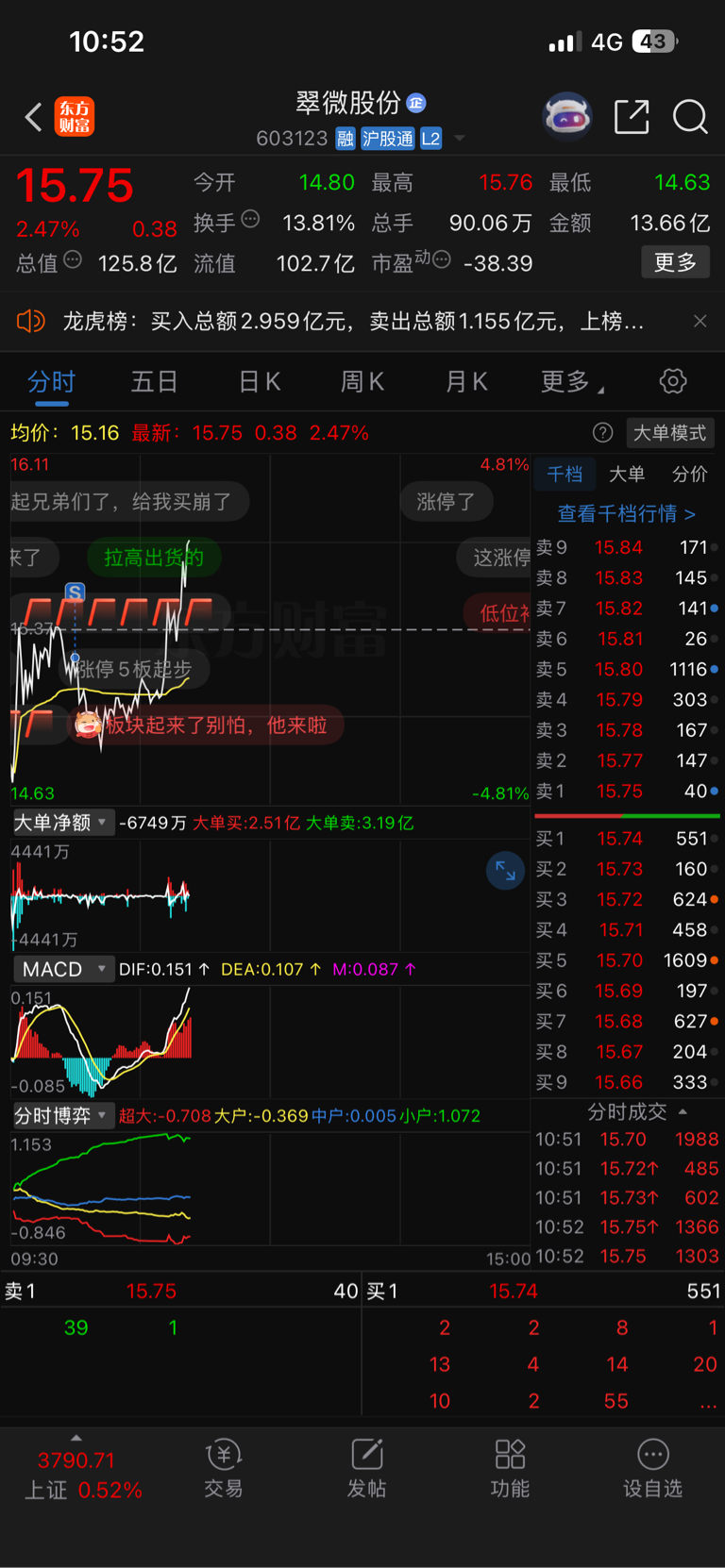
Task: Tap the info icon beside 总值
Action: click(73, 260)
